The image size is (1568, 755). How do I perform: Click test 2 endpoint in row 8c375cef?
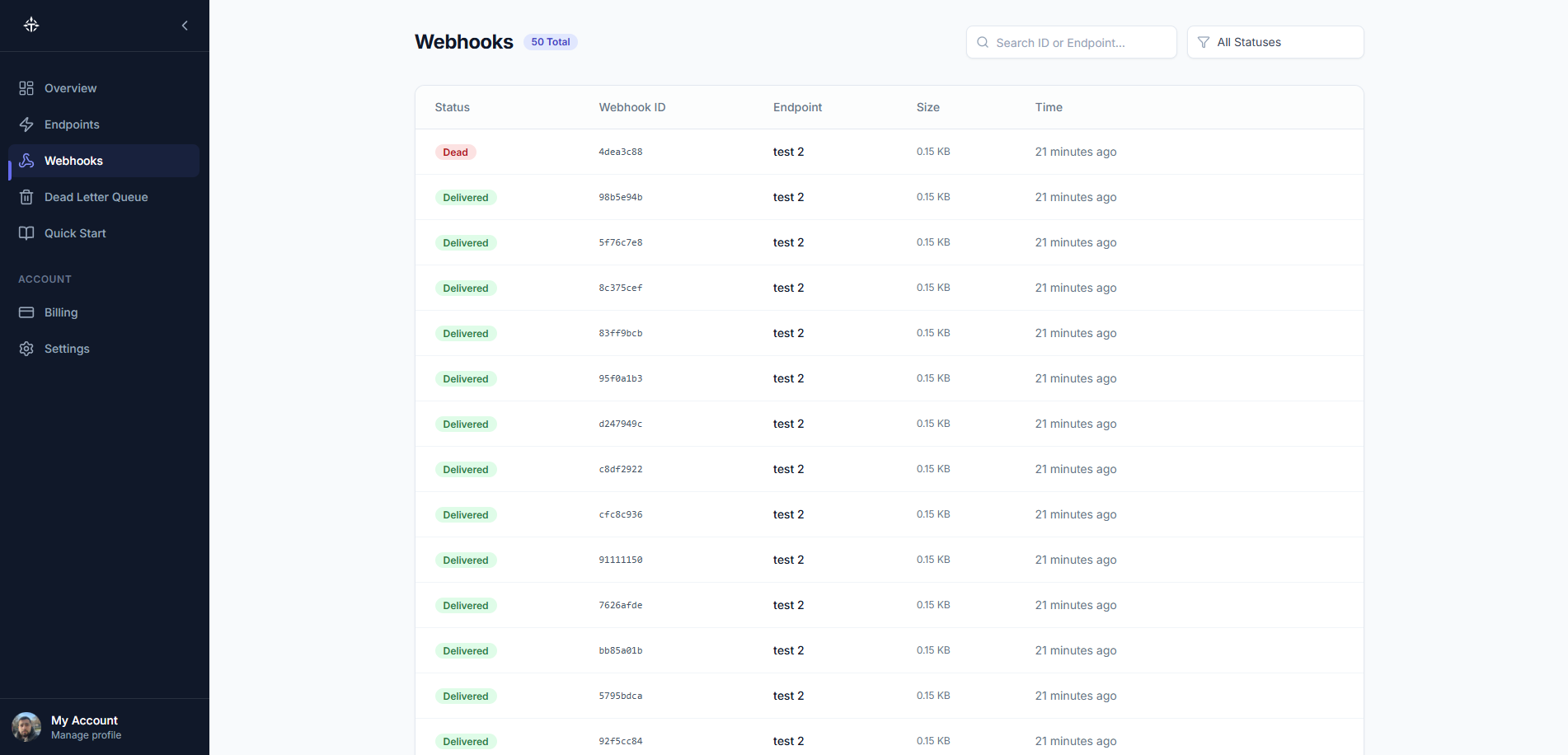point(788,288)
